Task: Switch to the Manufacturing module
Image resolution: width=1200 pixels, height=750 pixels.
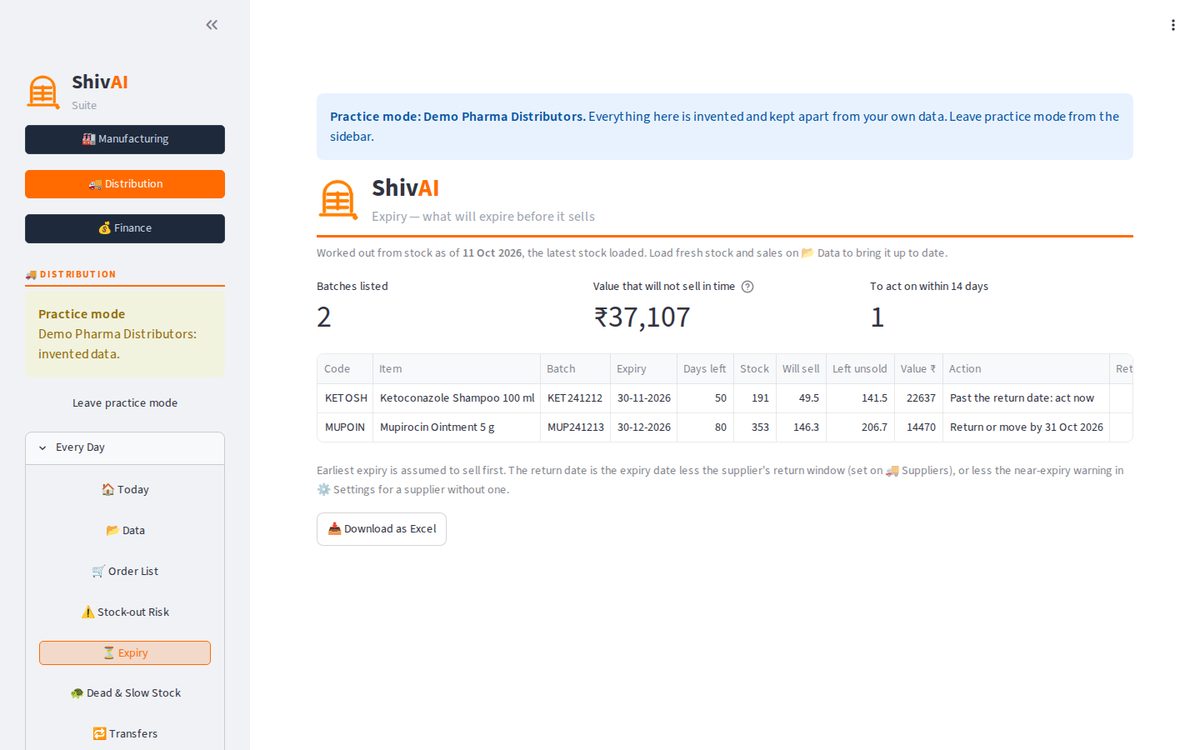Action: 125,139
